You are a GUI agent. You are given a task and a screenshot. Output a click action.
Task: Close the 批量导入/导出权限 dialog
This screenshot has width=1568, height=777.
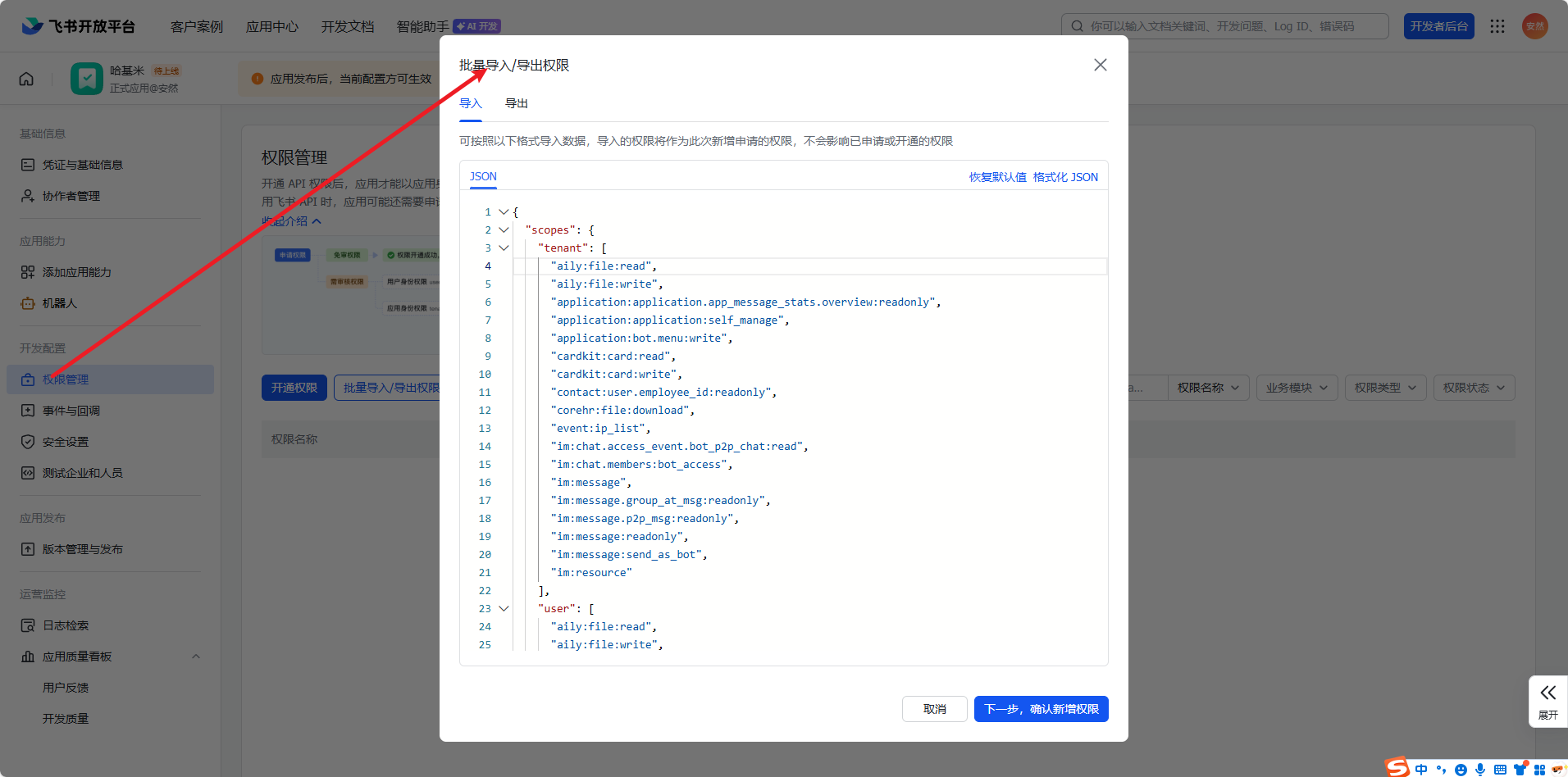tap(1101, 65)
